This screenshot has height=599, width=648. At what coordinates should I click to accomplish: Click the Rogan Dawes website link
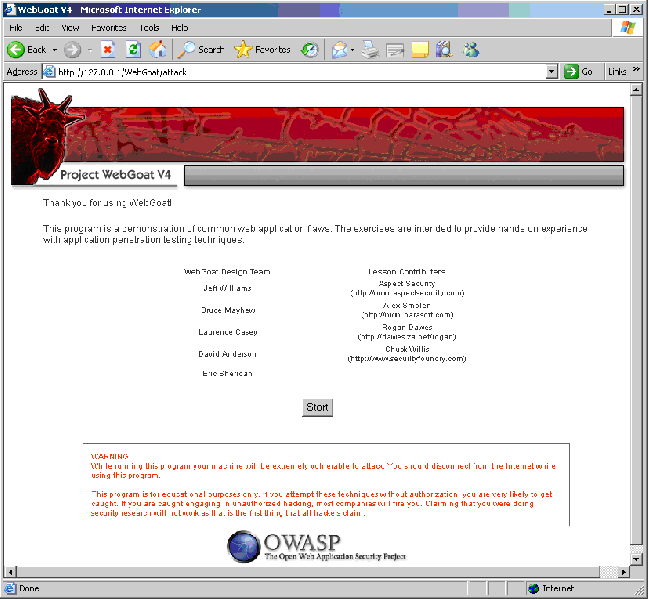pos(407,337)
